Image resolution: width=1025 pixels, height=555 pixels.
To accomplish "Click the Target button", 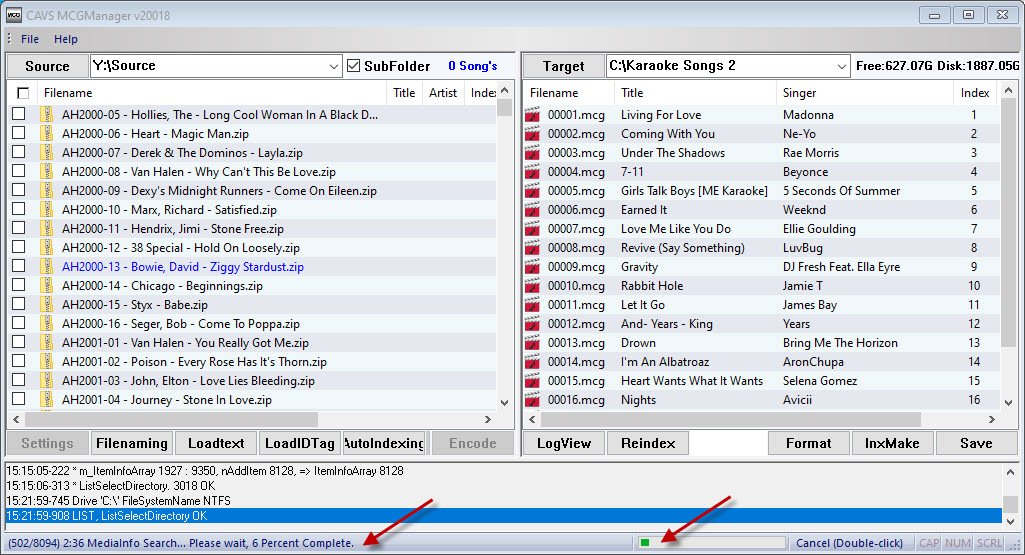I will click(563, 66).
